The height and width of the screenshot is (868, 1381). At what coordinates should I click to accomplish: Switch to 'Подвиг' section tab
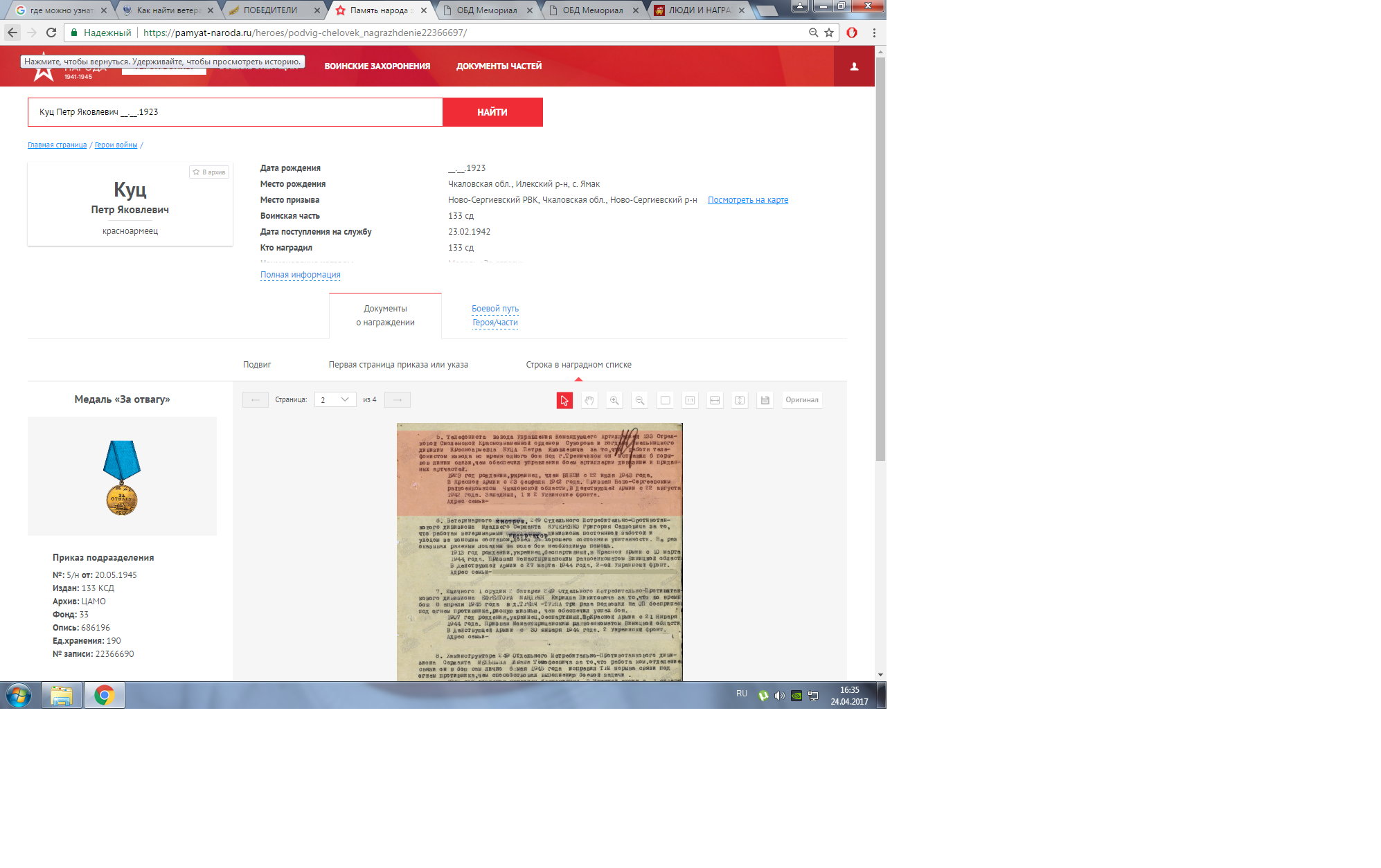[257, 365]
